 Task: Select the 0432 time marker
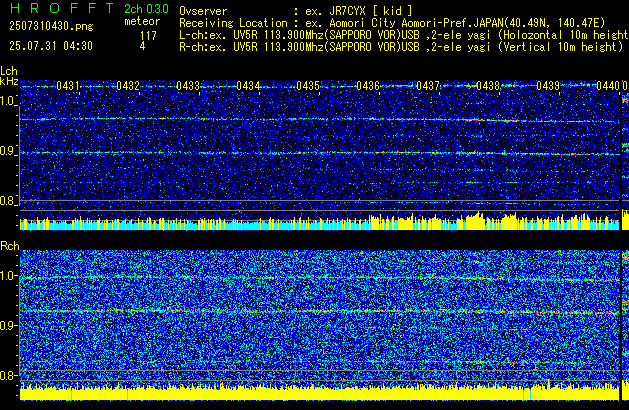(128, 86)
